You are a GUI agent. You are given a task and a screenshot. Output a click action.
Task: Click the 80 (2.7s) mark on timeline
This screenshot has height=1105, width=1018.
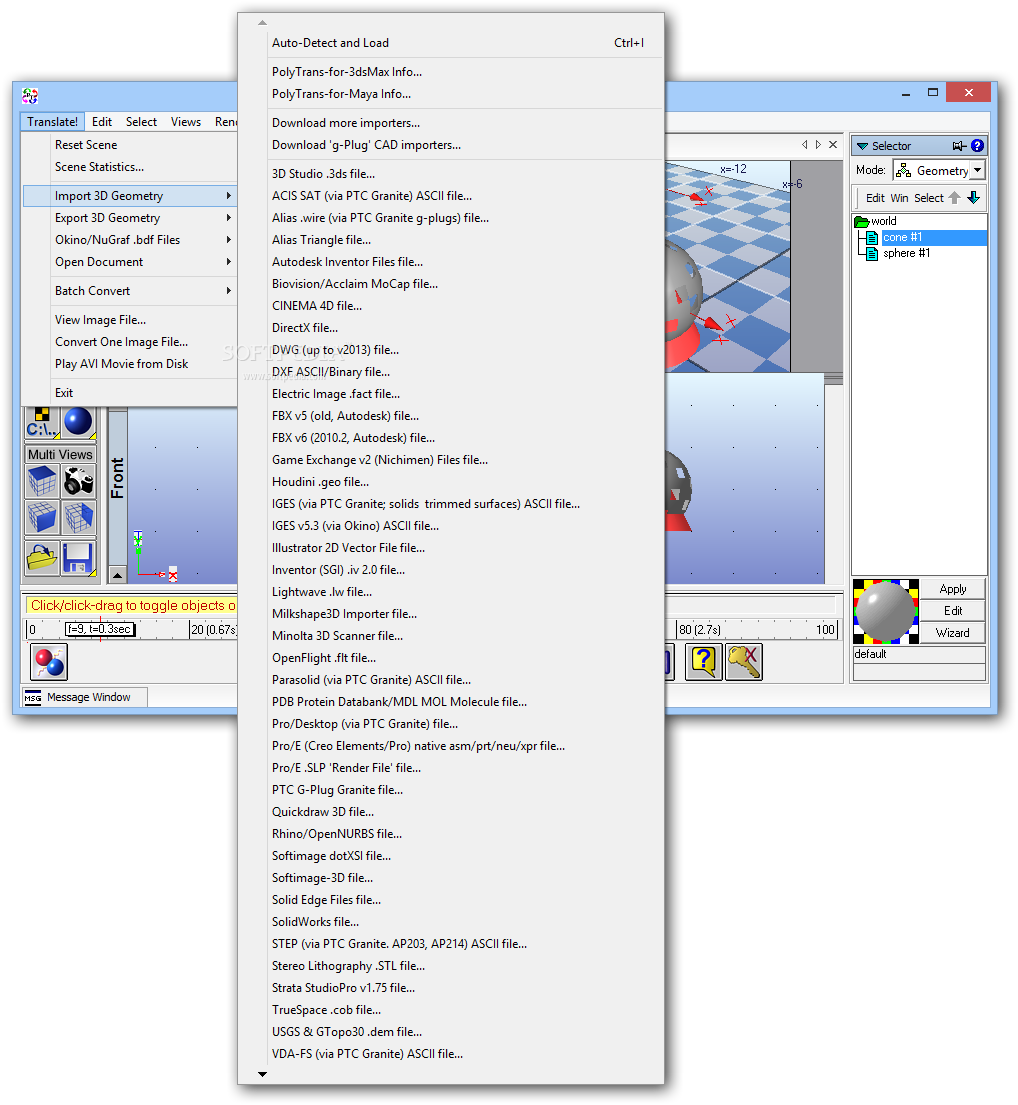[x=699, y=629]
